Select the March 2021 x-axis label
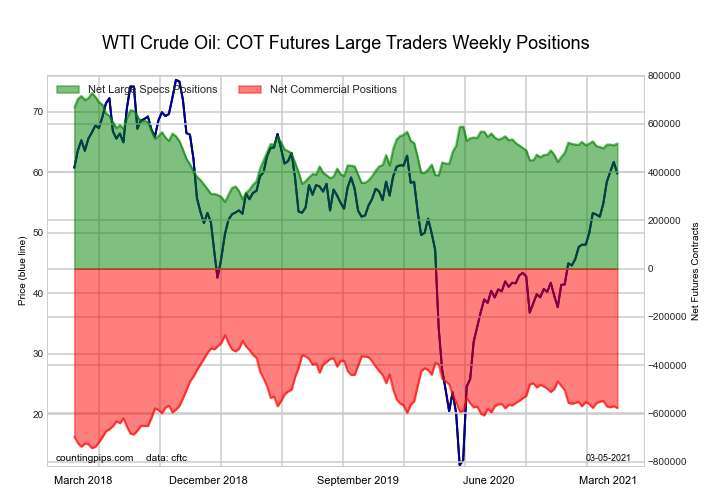720x504 pixels. coord(608,480)
